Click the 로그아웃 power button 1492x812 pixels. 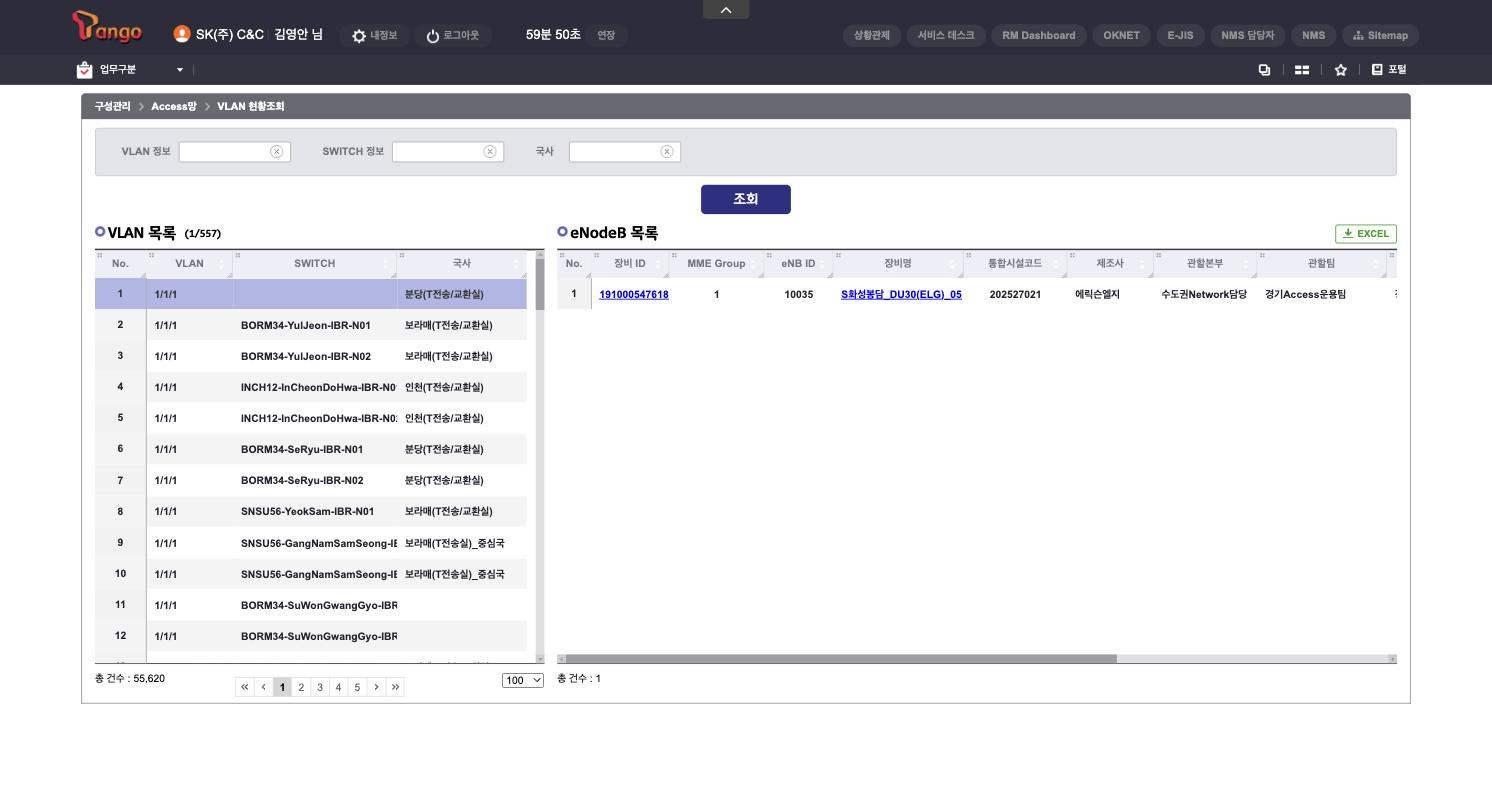pos(452,35)
